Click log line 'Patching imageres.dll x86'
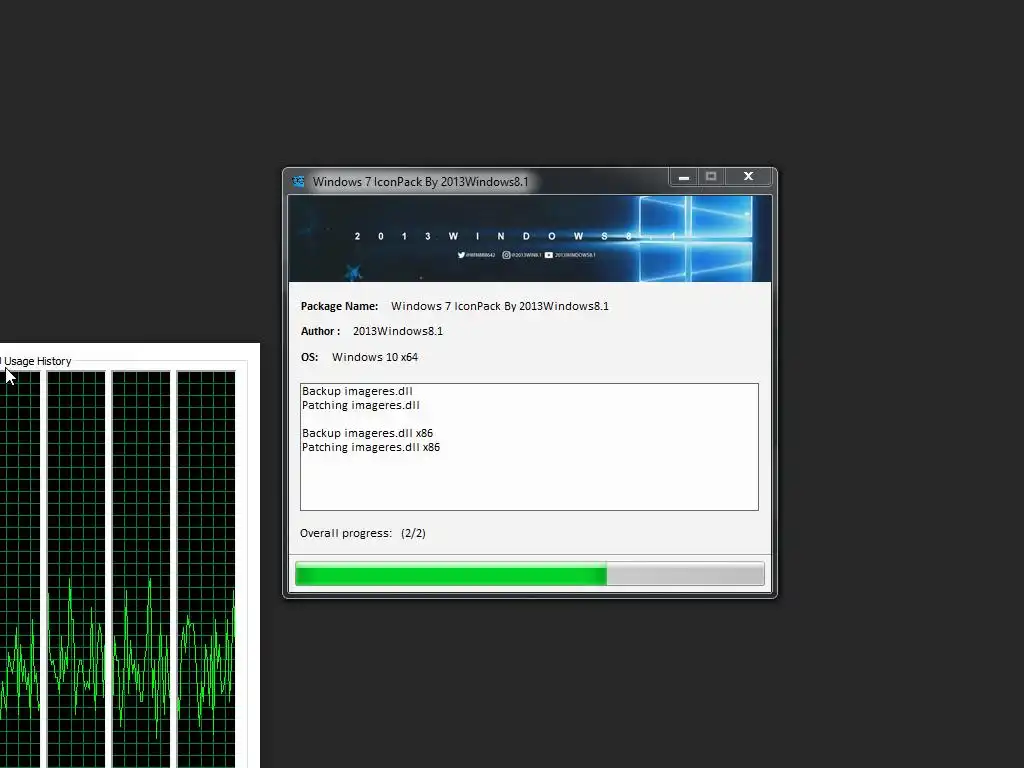The image size is (1024, 768). click(x=371, y=447)
